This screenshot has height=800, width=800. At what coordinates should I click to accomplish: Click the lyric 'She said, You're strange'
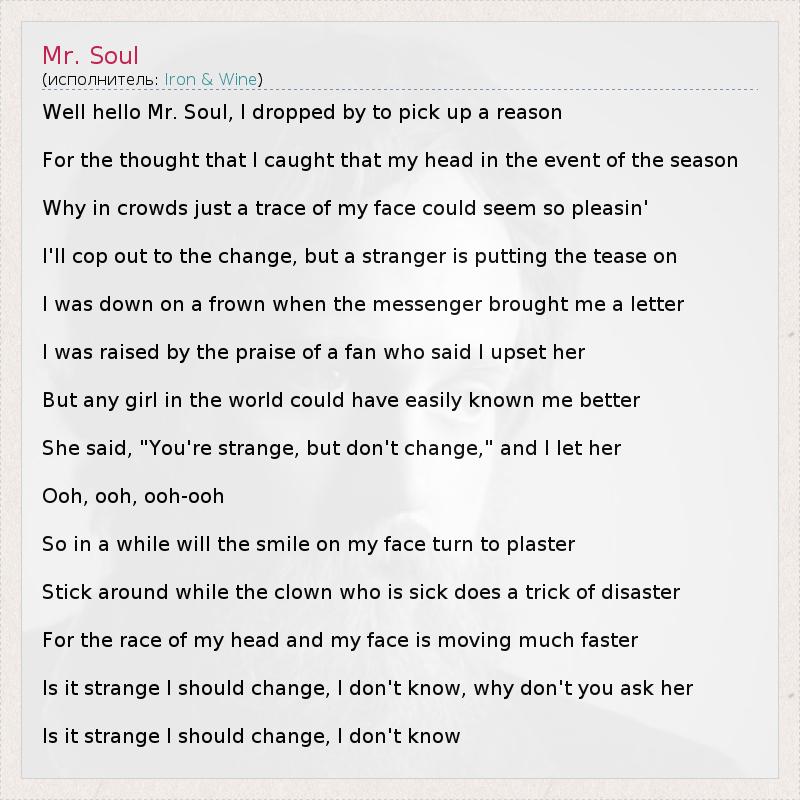point(332,448)
